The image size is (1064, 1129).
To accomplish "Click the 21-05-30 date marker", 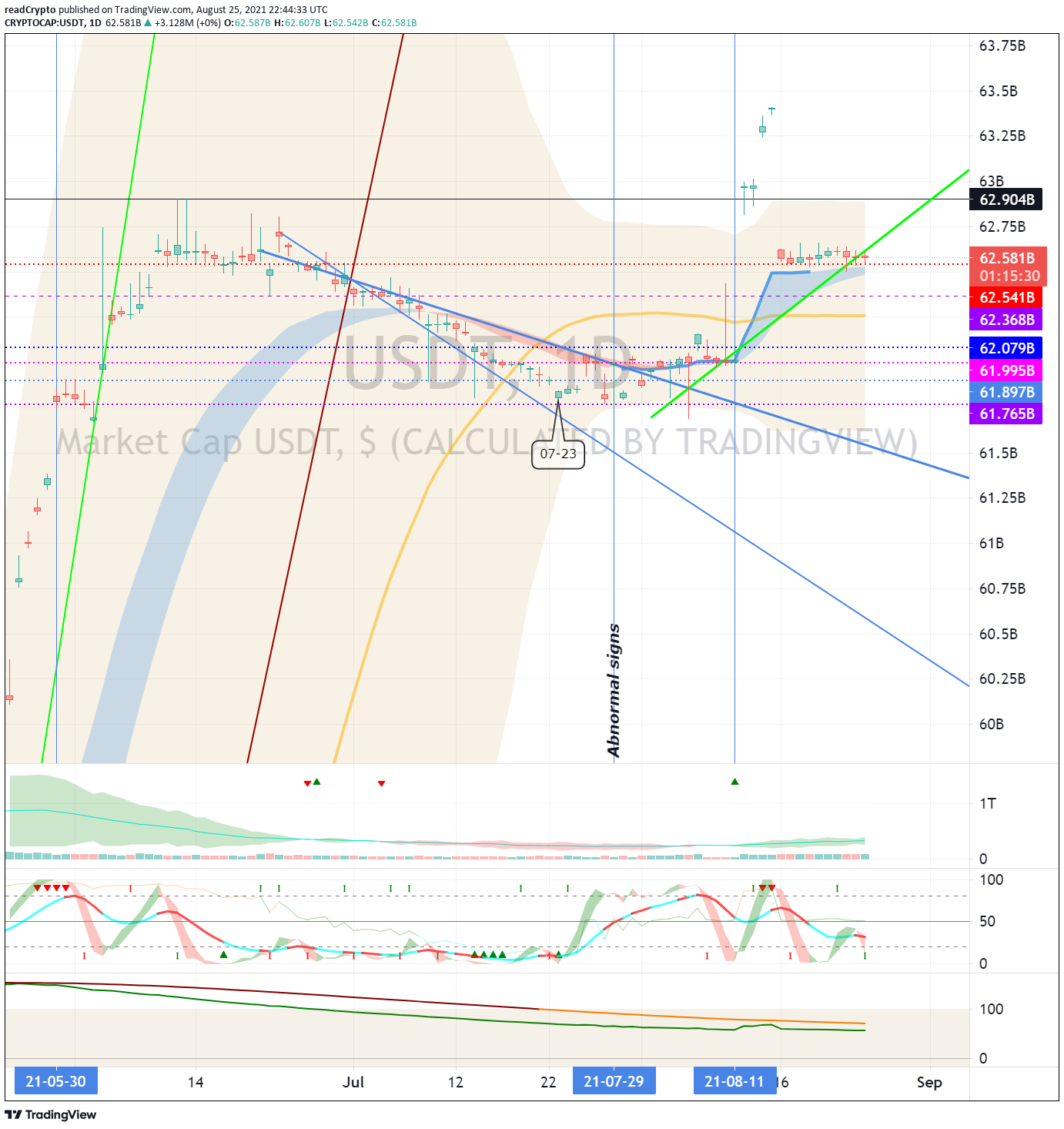I will tap(56, 1081).
